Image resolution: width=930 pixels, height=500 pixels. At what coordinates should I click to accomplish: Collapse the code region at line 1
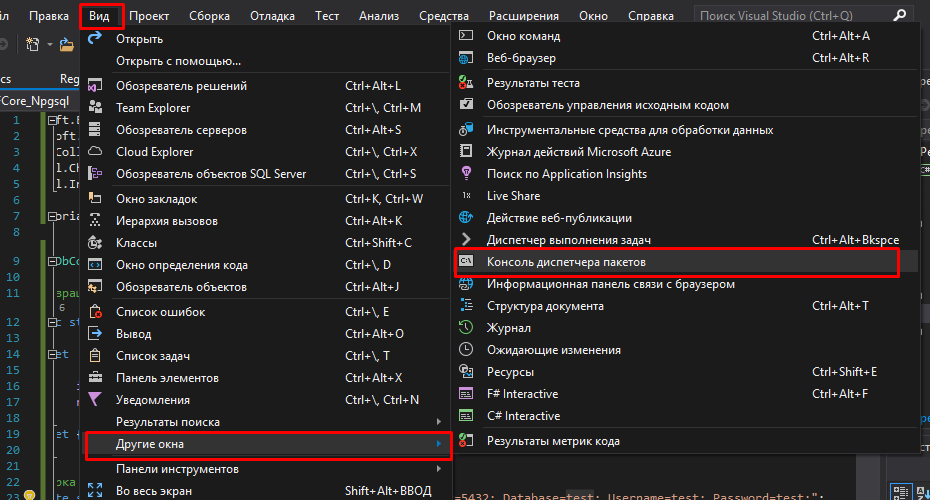(52, 120)
